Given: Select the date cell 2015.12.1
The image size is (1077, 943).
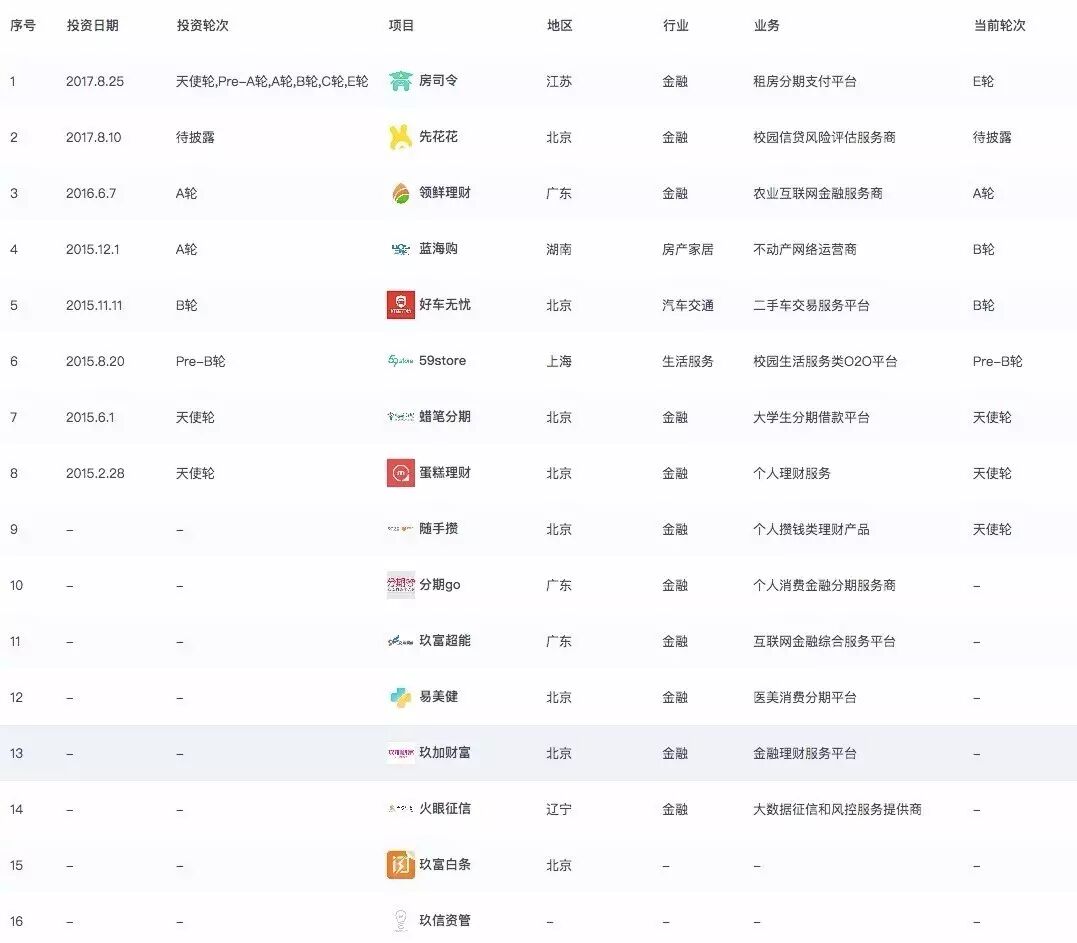Looking at the screenshot, I should click(93, 249).
